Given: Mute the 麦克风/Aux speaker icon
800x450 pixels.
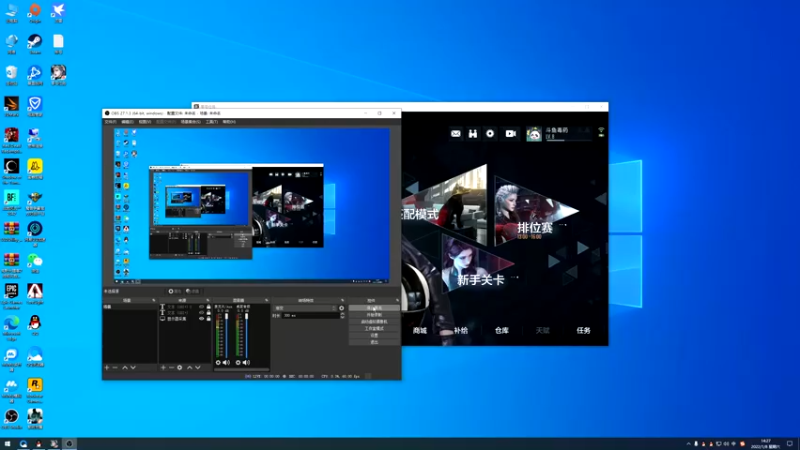Looking at the screenshot, I should point(226,363).
